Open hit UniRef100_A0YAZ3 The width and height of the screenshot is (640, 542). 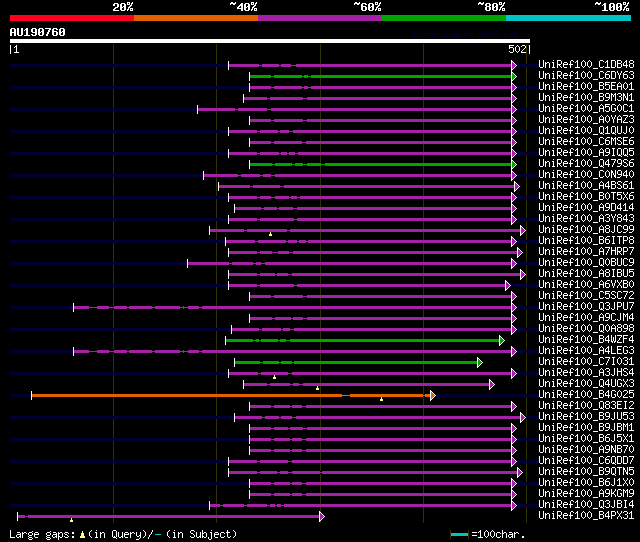[586, 120]
